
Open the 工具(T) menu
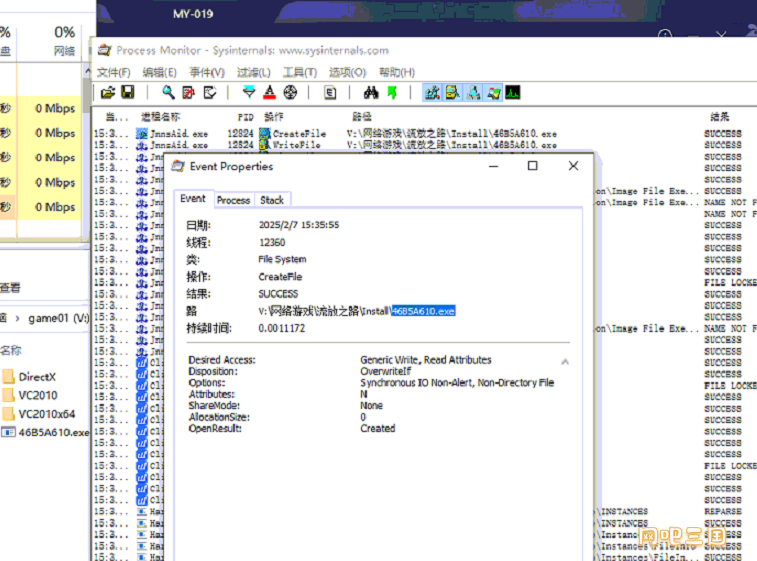pyautogui.click(x=300, y=72)
